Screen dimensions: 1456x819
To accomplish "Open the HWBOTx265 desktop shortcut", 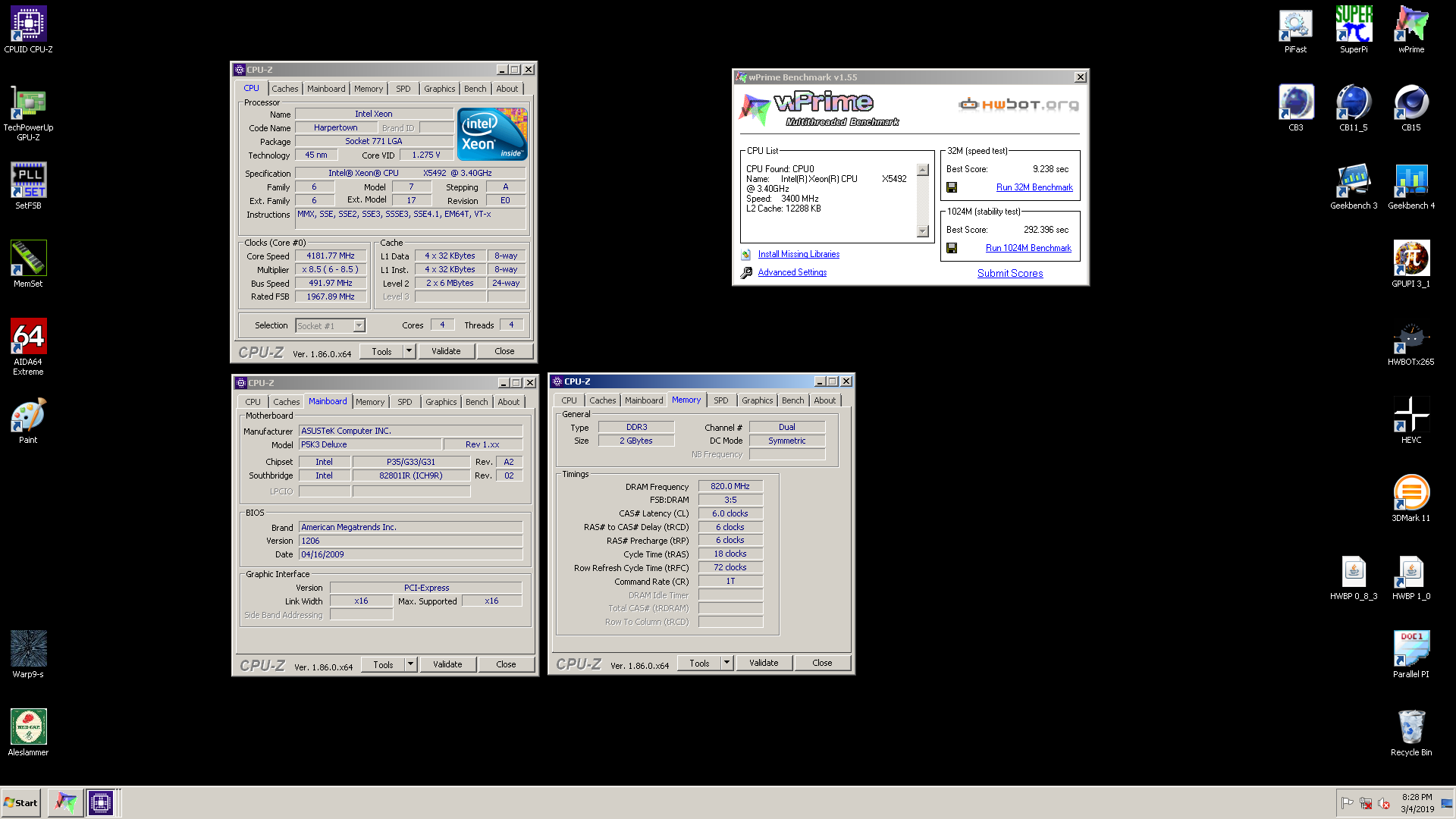I will (1411, 343).
